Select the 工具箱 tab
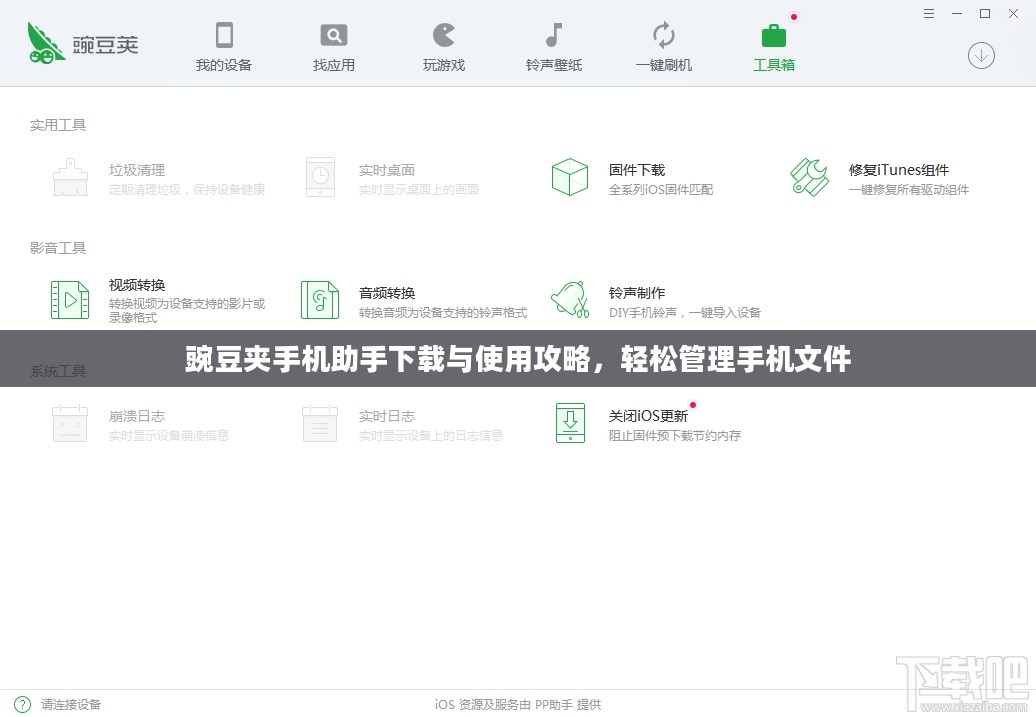Screen dimensions: 1036x717 click(x=774, y=47)
